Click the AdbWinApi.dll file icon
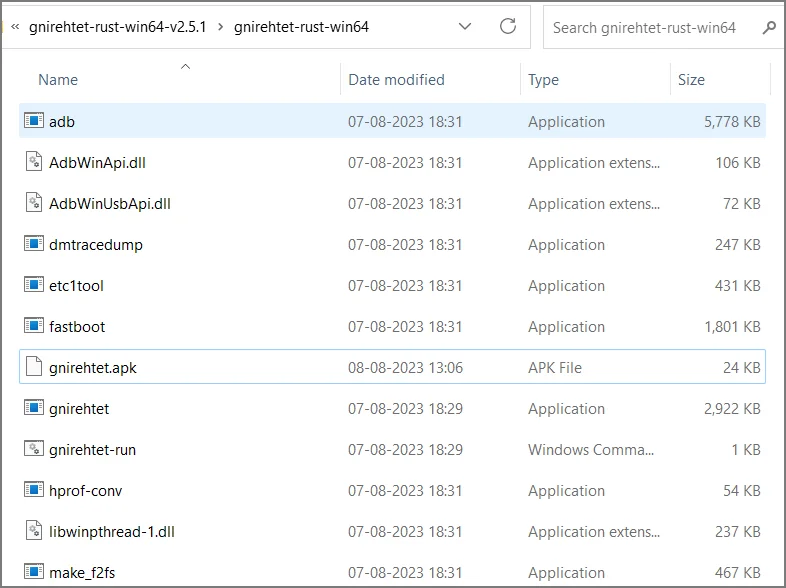The width and height of the screenshot is (786, 588). [x=34, y=161]
